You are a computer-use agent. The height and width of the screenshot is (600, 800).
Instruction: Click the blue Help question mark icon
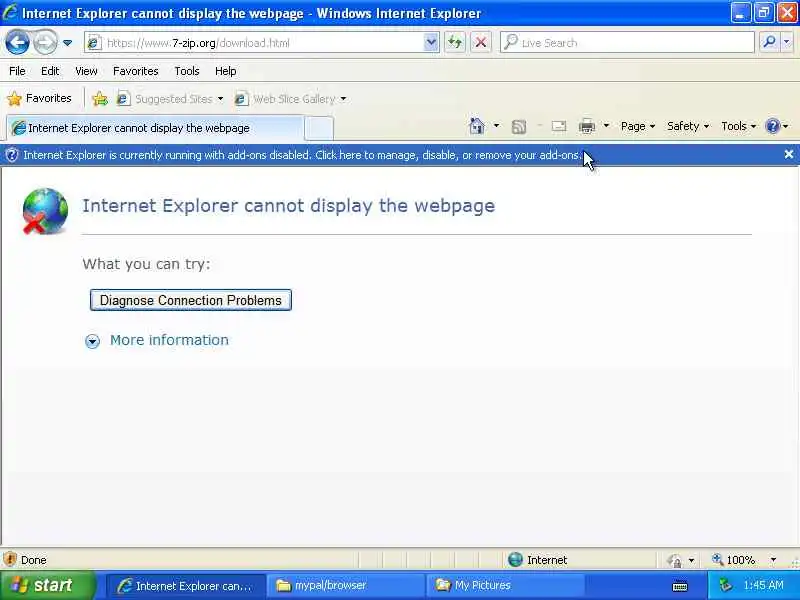click(x=773, y=126)
